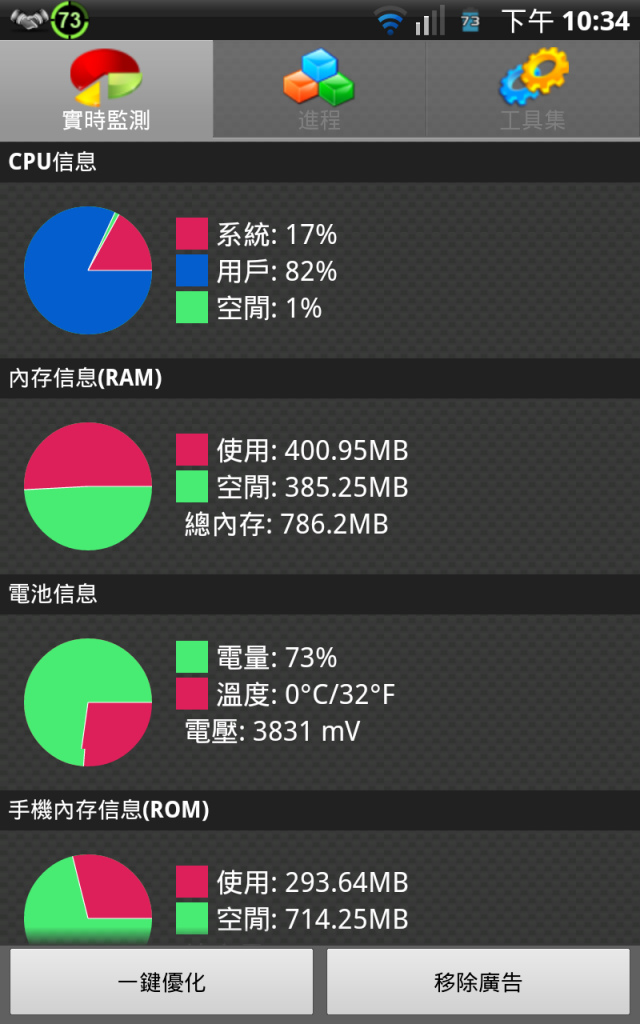Open the 實時監測 pie chart tab
The width and height of the screenshot is (640, 1024).
[x=106, y=89]
